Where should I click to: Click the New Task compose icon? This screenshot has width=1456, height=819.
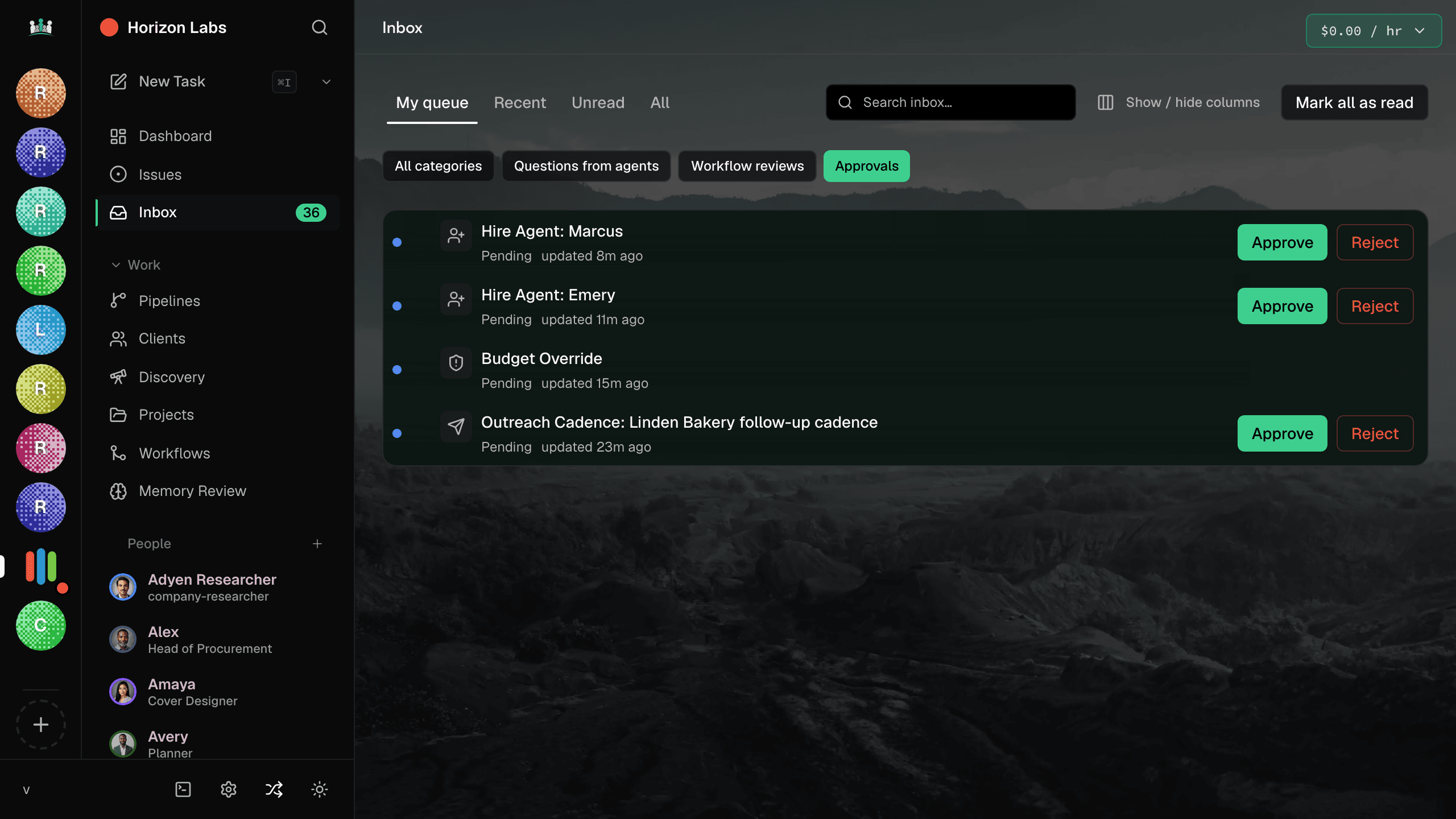tap(118, 81)
